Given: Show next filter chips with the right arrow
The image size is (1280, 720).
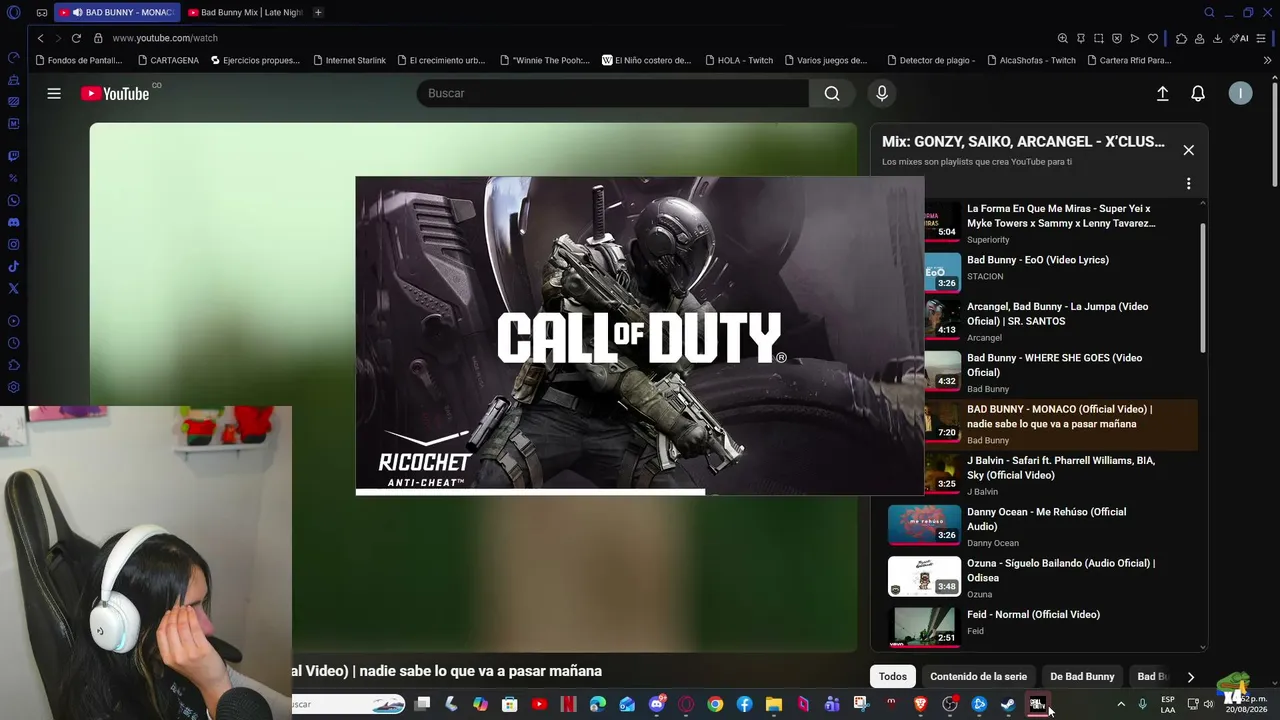Looking at the screenshot, I should coord(1190,677).
